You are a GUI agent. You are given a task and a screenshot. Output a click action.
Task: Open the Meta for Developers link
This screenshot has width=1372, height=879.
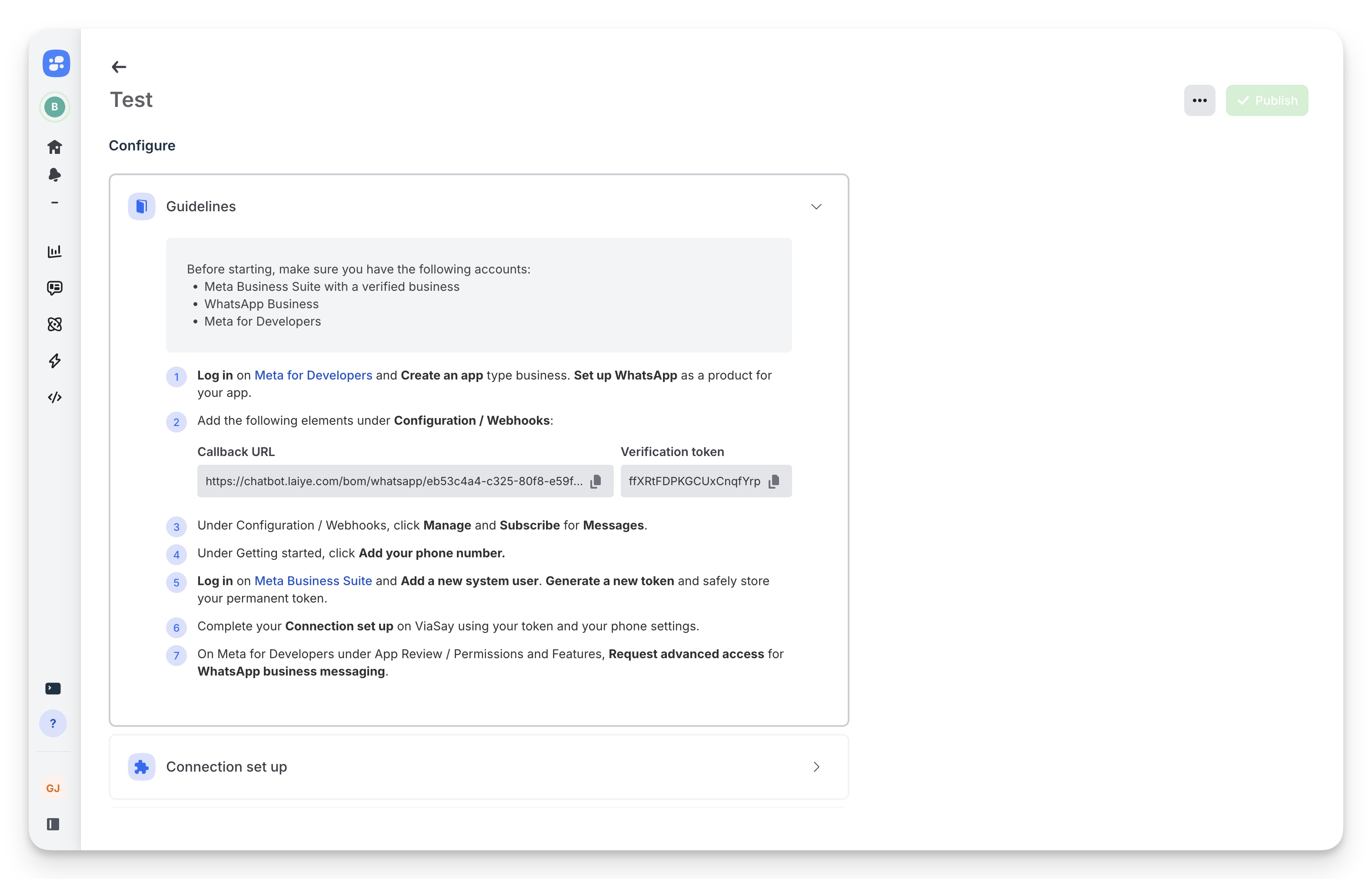[x=313, y=375]
